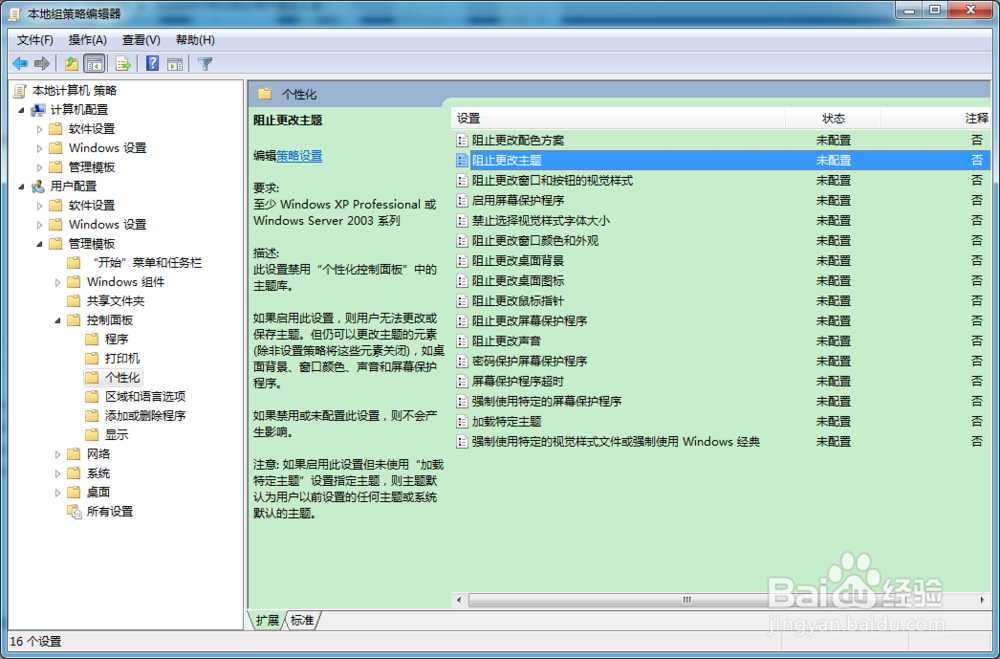Sort by the 状态 column header

pos(833,118)
